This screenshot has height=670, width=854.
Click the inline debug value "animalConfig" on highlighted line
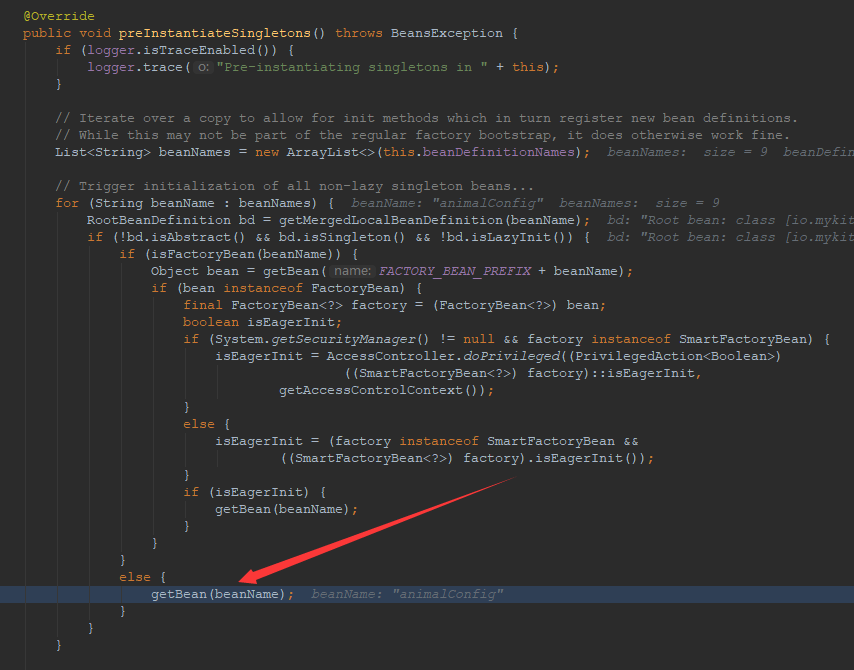447,594
